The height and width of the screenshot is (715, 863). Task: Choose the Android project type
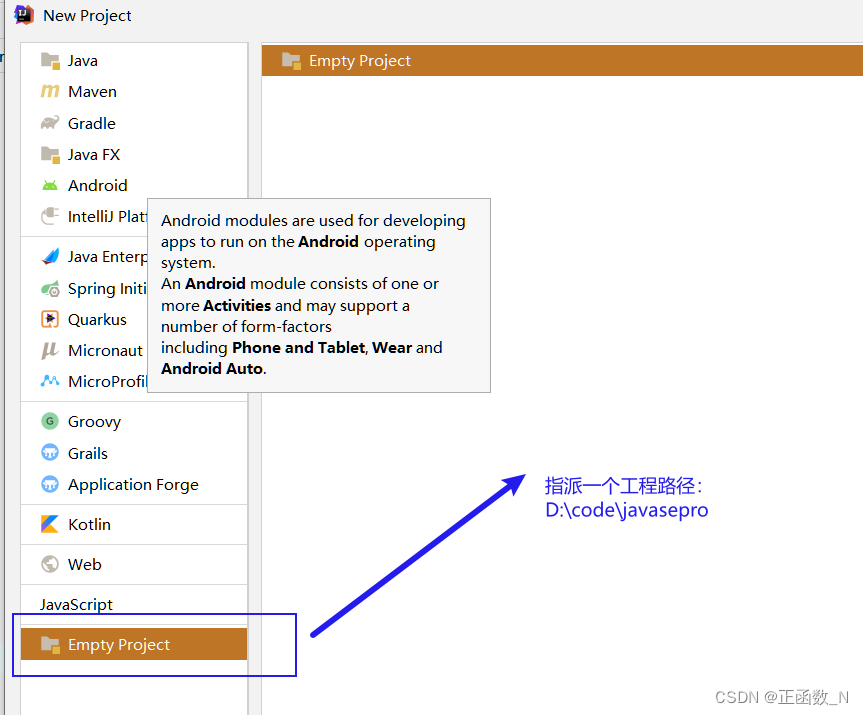tap(134, 185)
